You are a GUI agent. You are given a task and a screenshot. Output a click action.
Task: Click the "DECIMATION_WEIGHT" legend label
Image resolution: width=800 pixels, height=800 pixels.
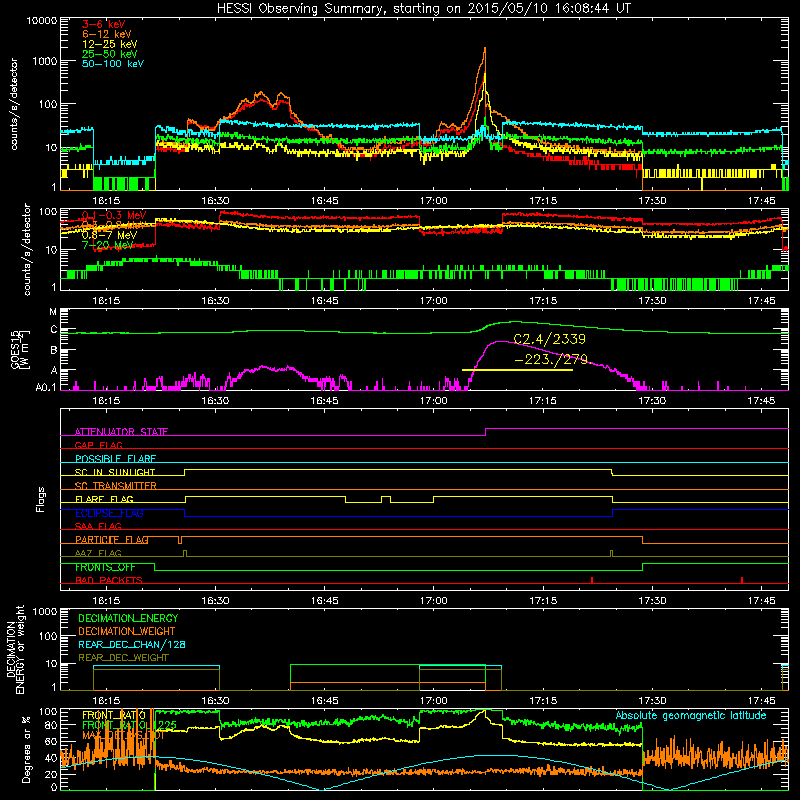(127, 632)
